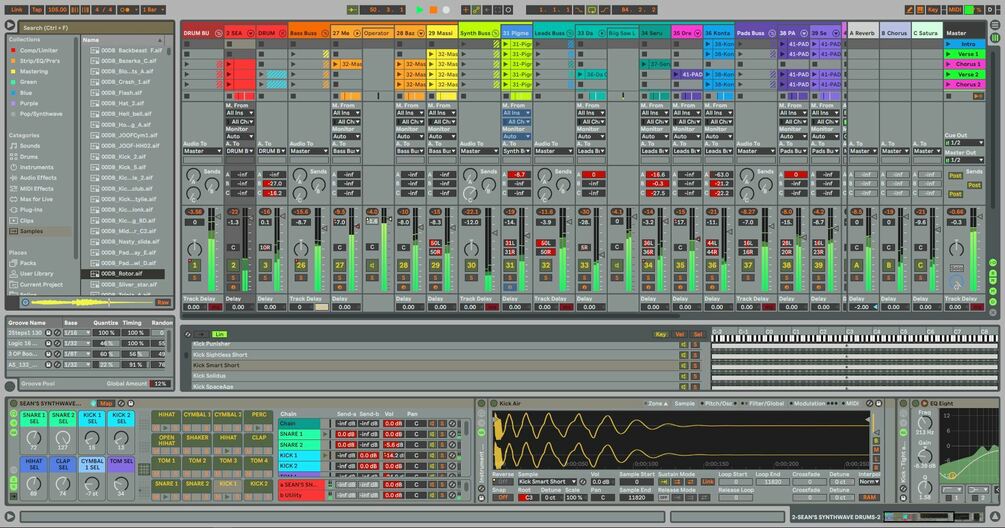Click the Global Amount 12% groove field

tap(160, 384)
